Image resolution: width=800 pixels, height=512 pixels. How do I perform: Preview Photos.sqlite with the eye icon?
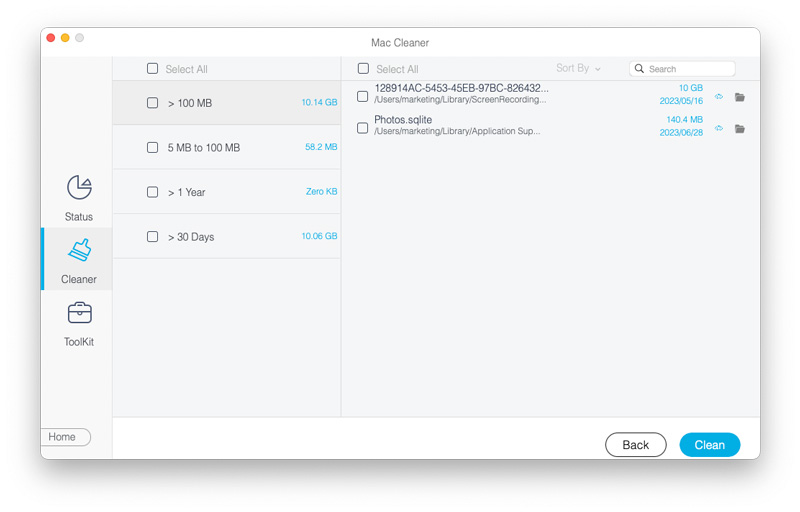[719, 128]
